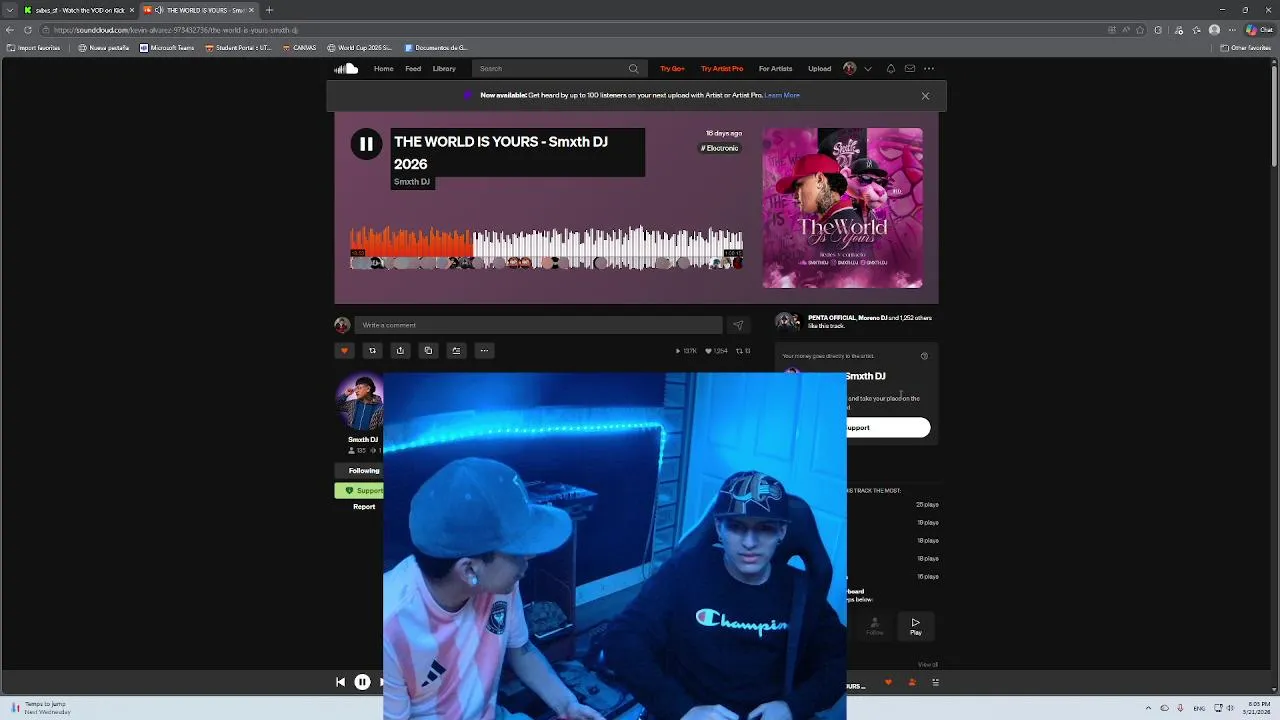Open the Library page
The height and width of the screenshot is (720, 1280).
pos(444,69)
